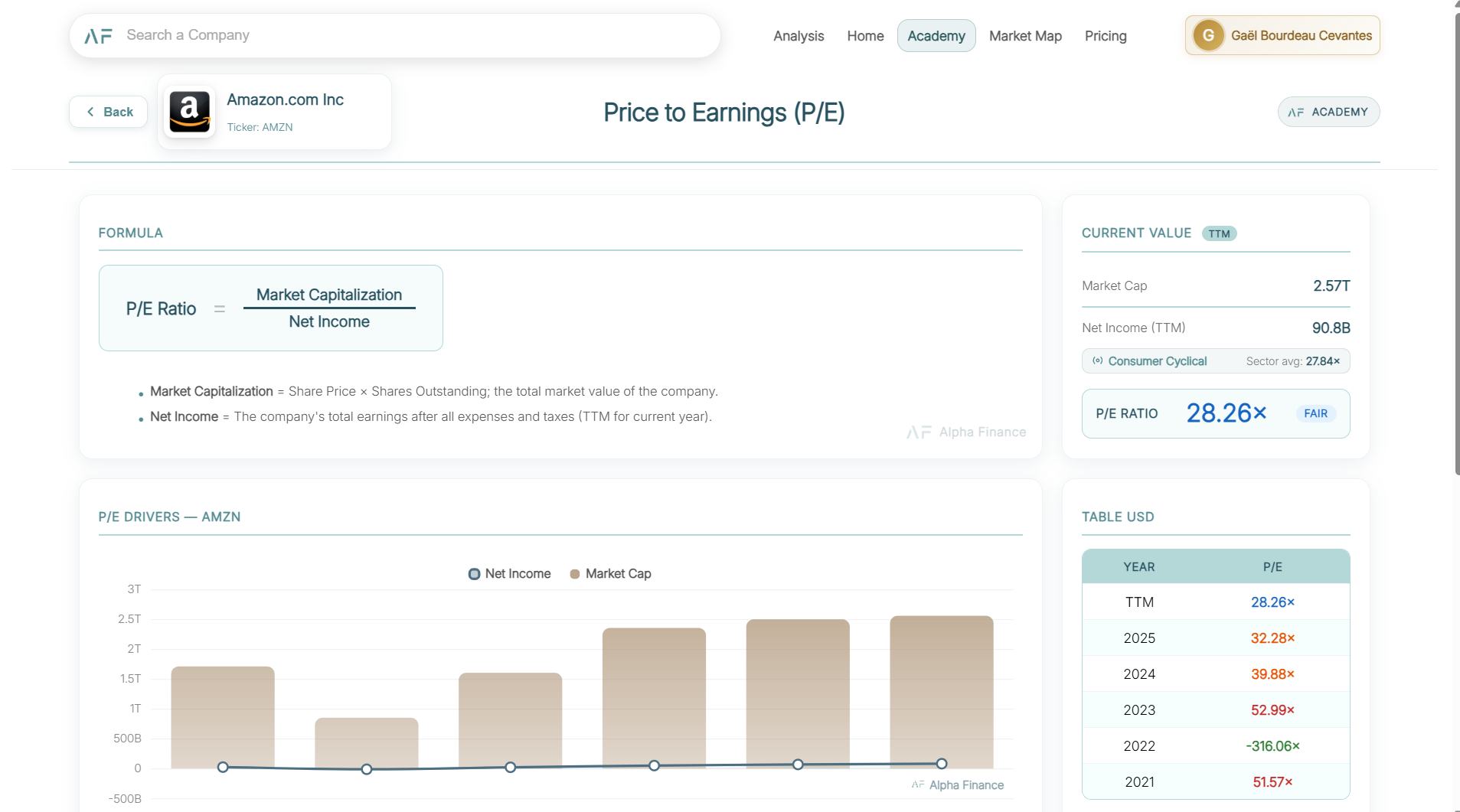The image size is (1460, 812).
Task: Click the back chevron arrow icon
Action: [x=90, y=112]
